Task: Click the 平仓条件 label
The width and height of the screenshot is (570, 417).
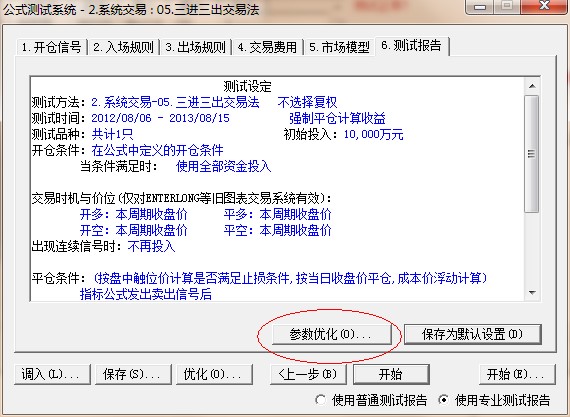Action: [59, 278]
